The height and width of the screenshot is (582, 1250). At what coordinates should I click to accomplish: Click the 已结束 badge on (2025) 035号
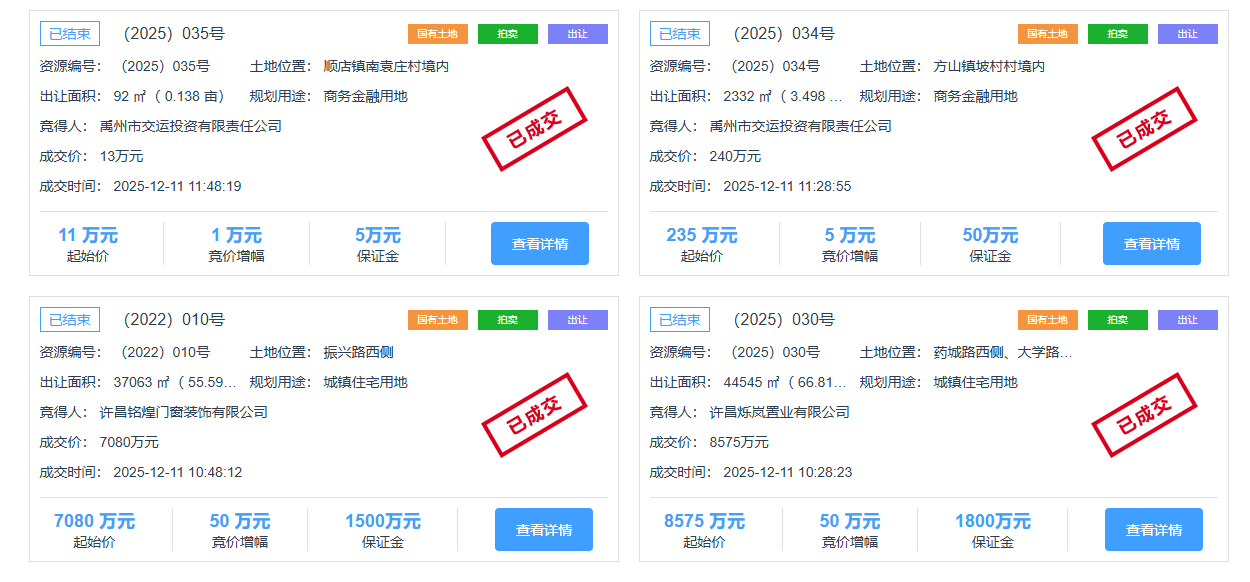pyautogui.click(x=70, y=34)
